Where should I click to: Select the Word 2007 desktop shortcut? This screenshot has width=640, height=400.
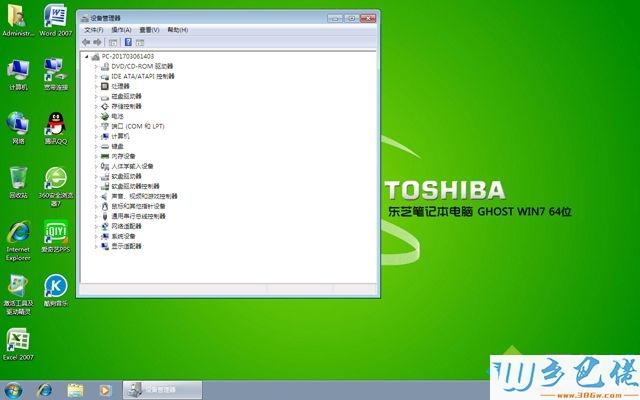[x=56, y=20]
